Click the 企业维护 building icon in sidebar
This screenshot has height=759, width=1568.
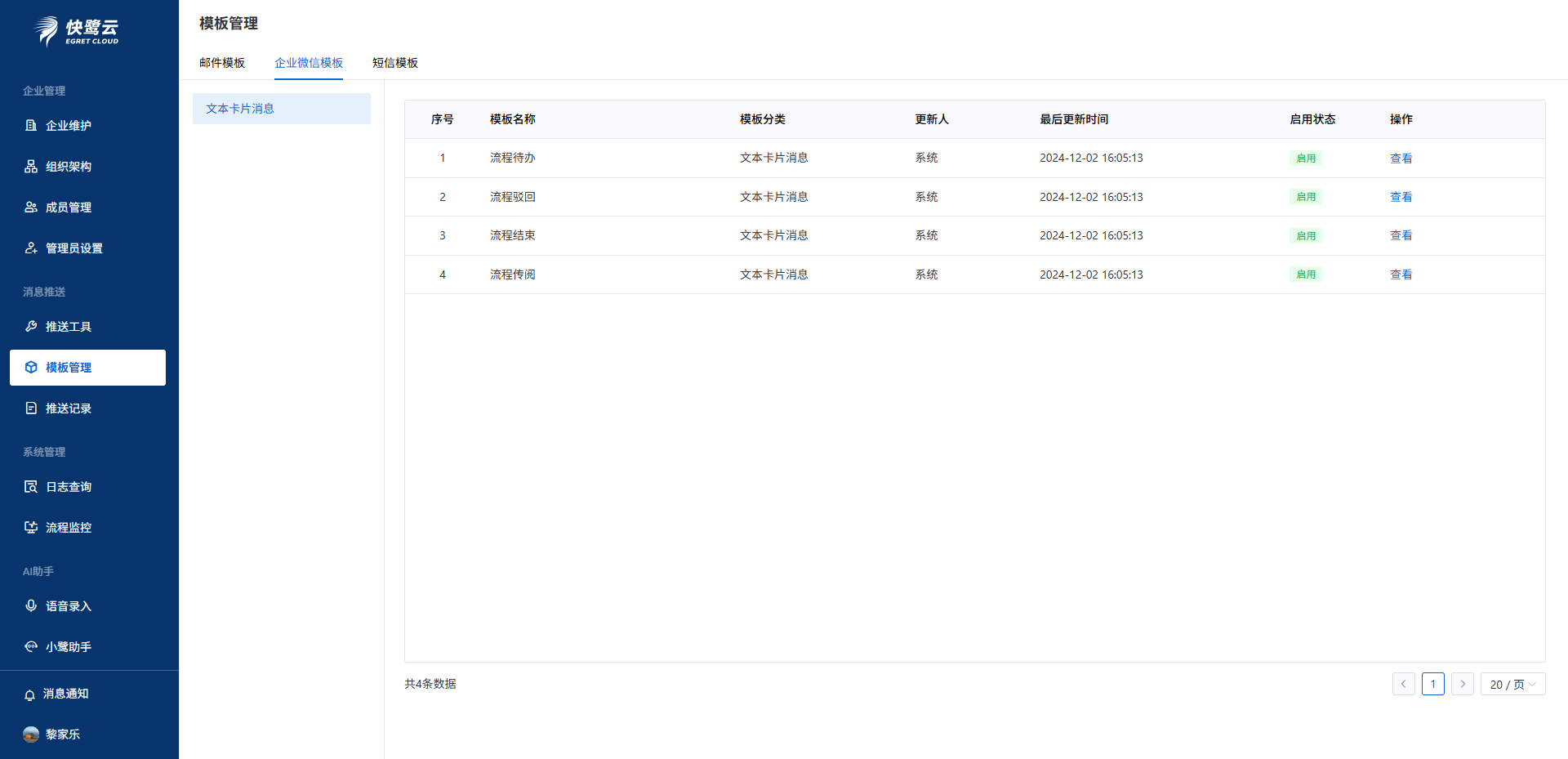tap(31, 126)
